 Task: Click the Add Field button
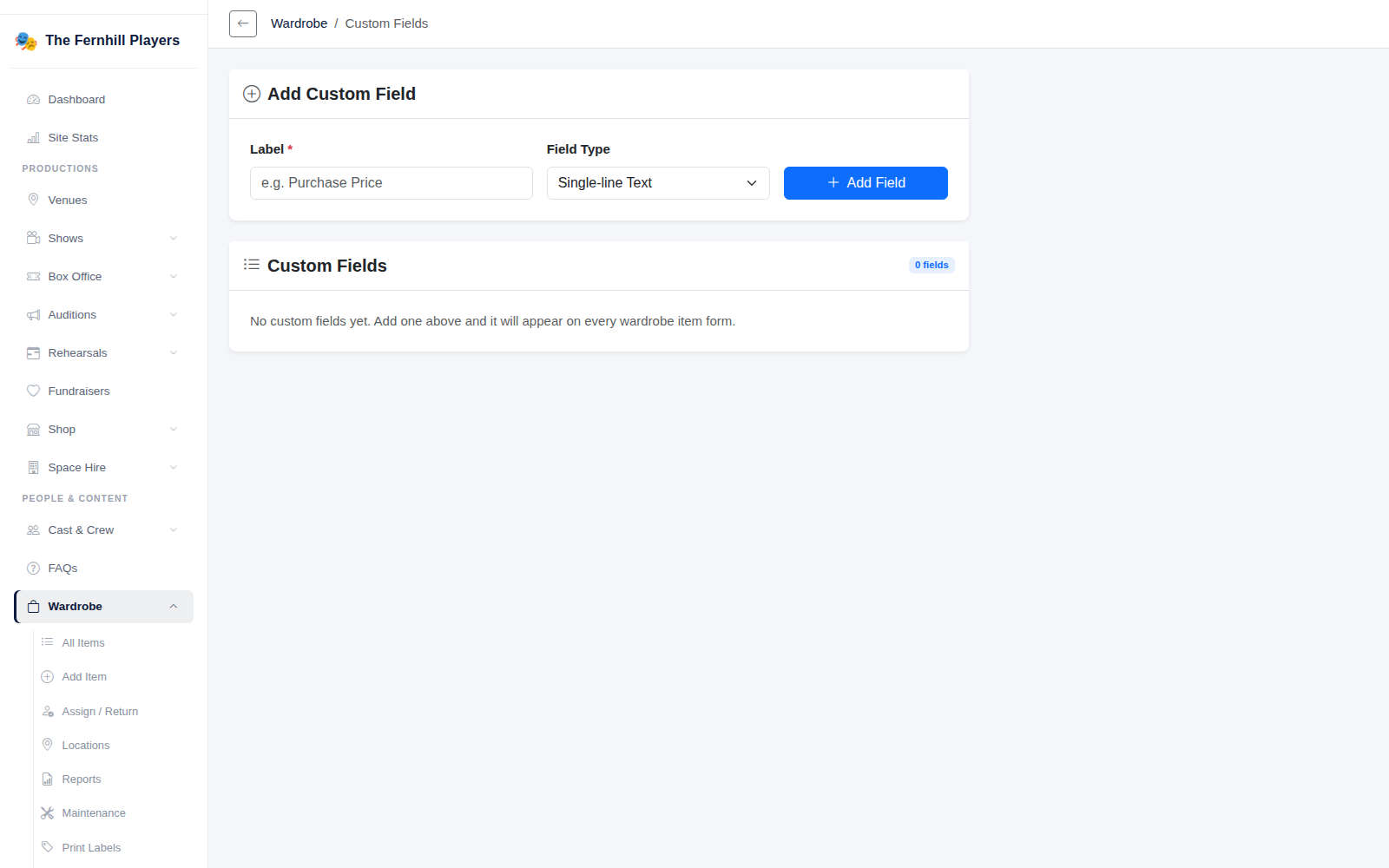click(x=866, y=183)
